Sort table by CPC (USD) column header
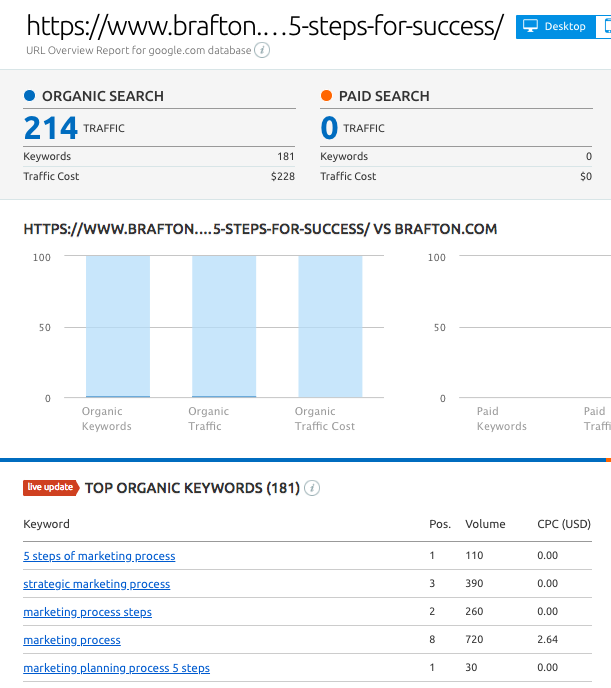Image resolution: width=611 pixels, height=688 pixels. 564,524
